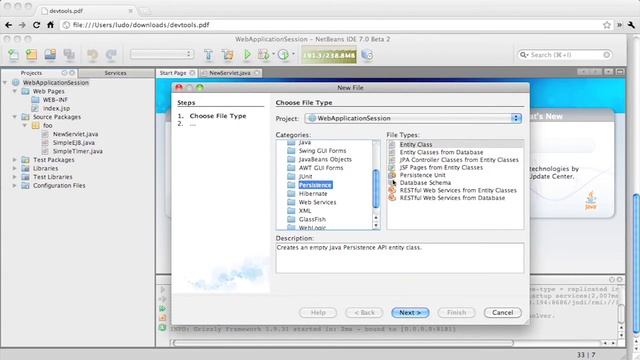The height and width of the screenshot is (360, 640).
Task: Open the Project dropdown in New File dialog
Action: (413, 118)
